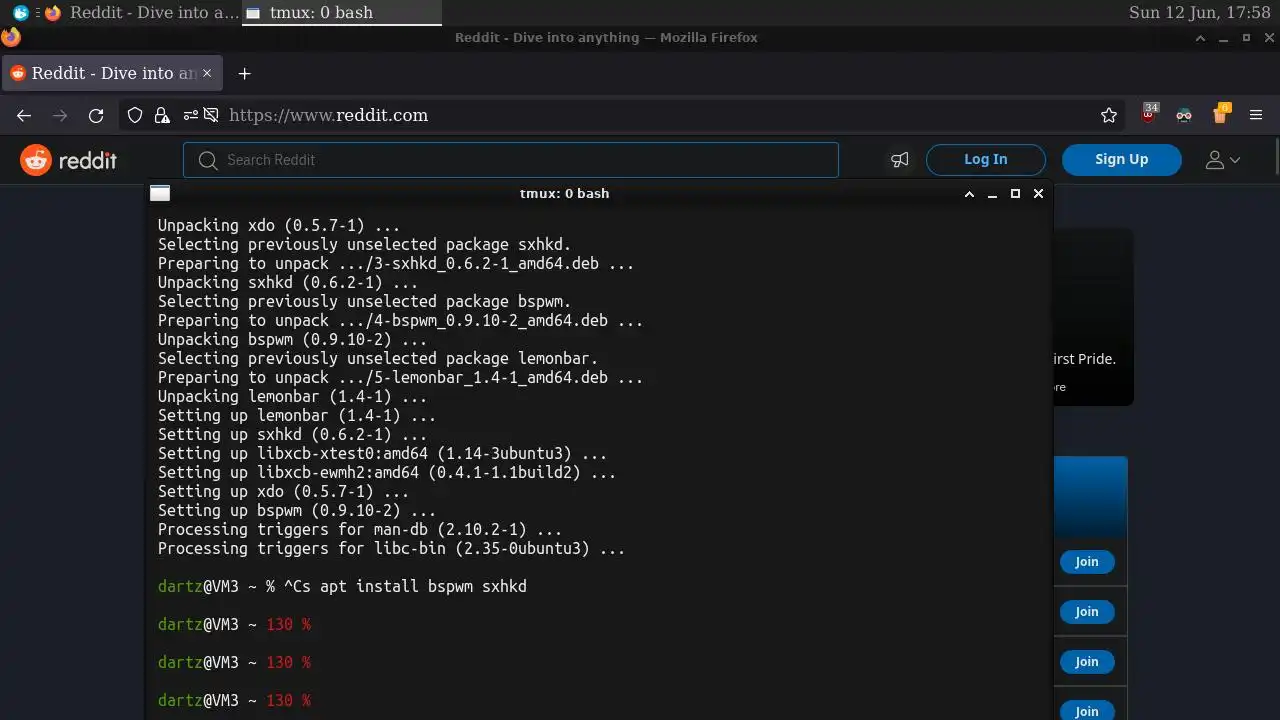Screen dimensions: 1280x720
Task: Close the Reddit browser tab
Action: pos(207,73)
